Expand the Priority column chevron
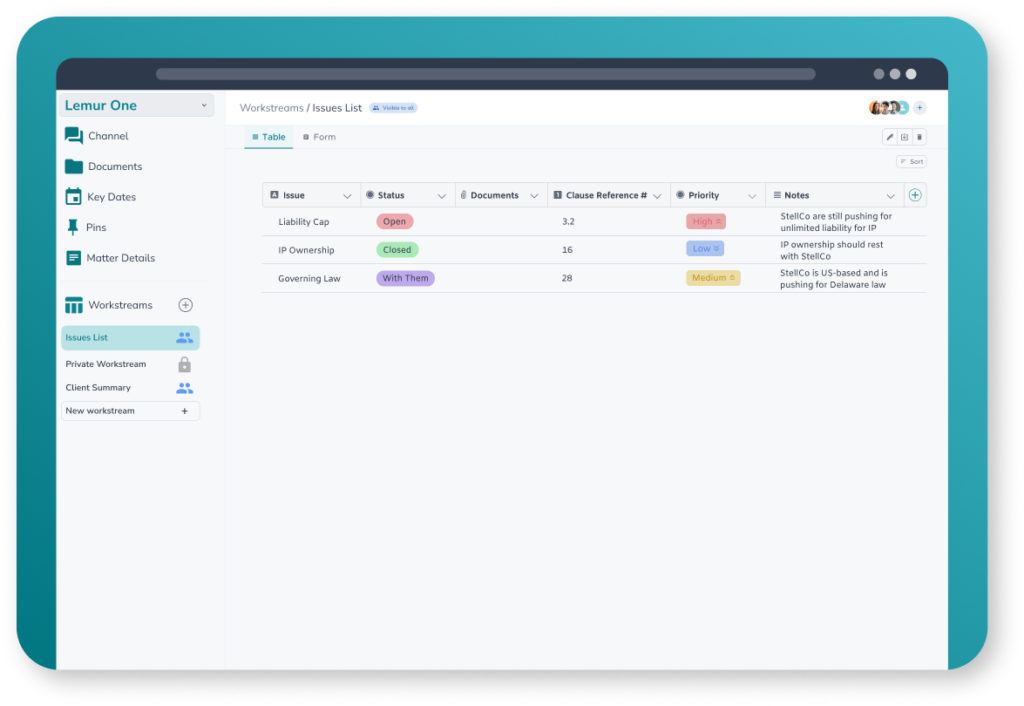Image resolution: width=1024 pixels, height=706 pixels. point(752,196)
